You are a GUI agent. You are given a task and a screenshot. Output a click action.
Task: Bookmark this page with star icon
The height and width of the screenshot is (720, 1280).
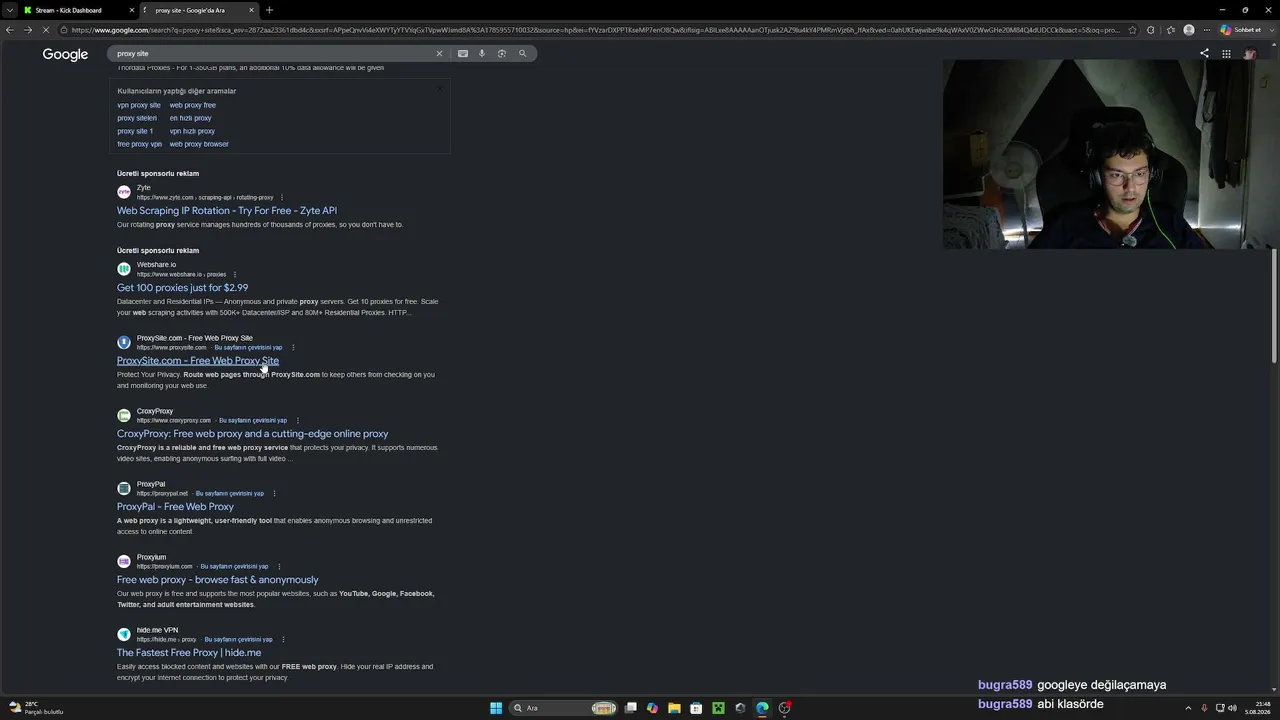pos(1132,30)
